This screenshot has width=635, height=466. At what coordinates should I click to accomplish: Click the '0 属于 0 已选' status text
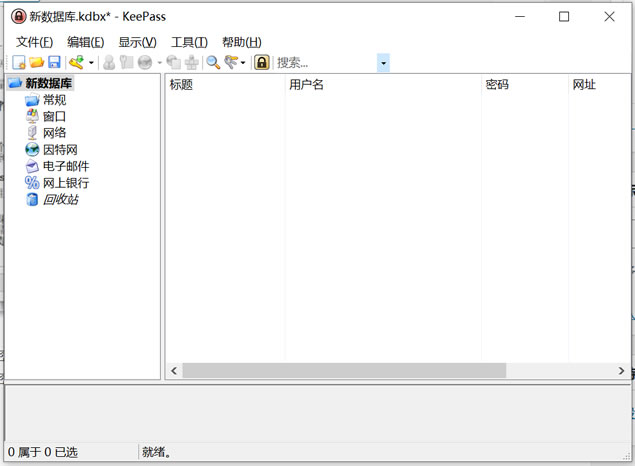pyautogui.click(x=43, y=452)
